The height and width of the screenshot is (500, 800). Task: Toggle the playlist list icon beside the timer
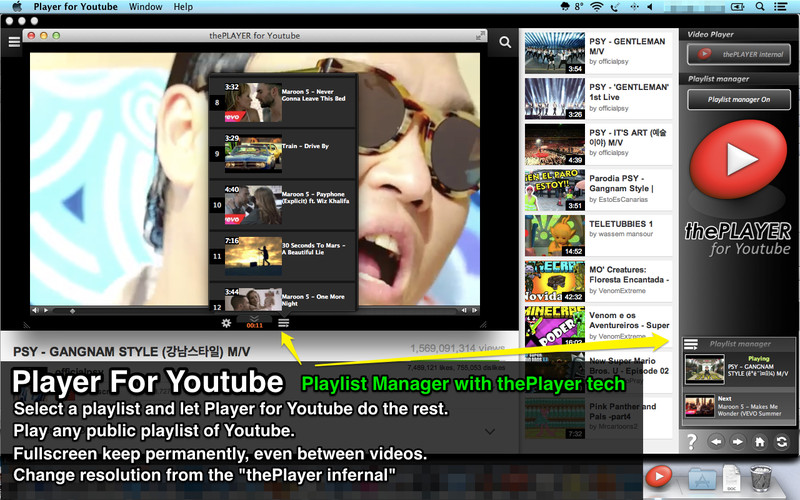[284, 322]
